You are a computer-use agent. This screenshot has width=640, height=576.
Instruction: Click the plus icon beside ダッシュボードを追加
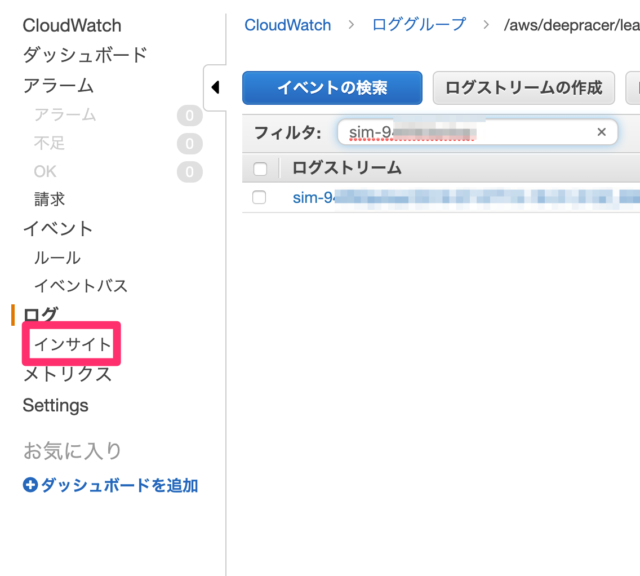coord(30,485)
